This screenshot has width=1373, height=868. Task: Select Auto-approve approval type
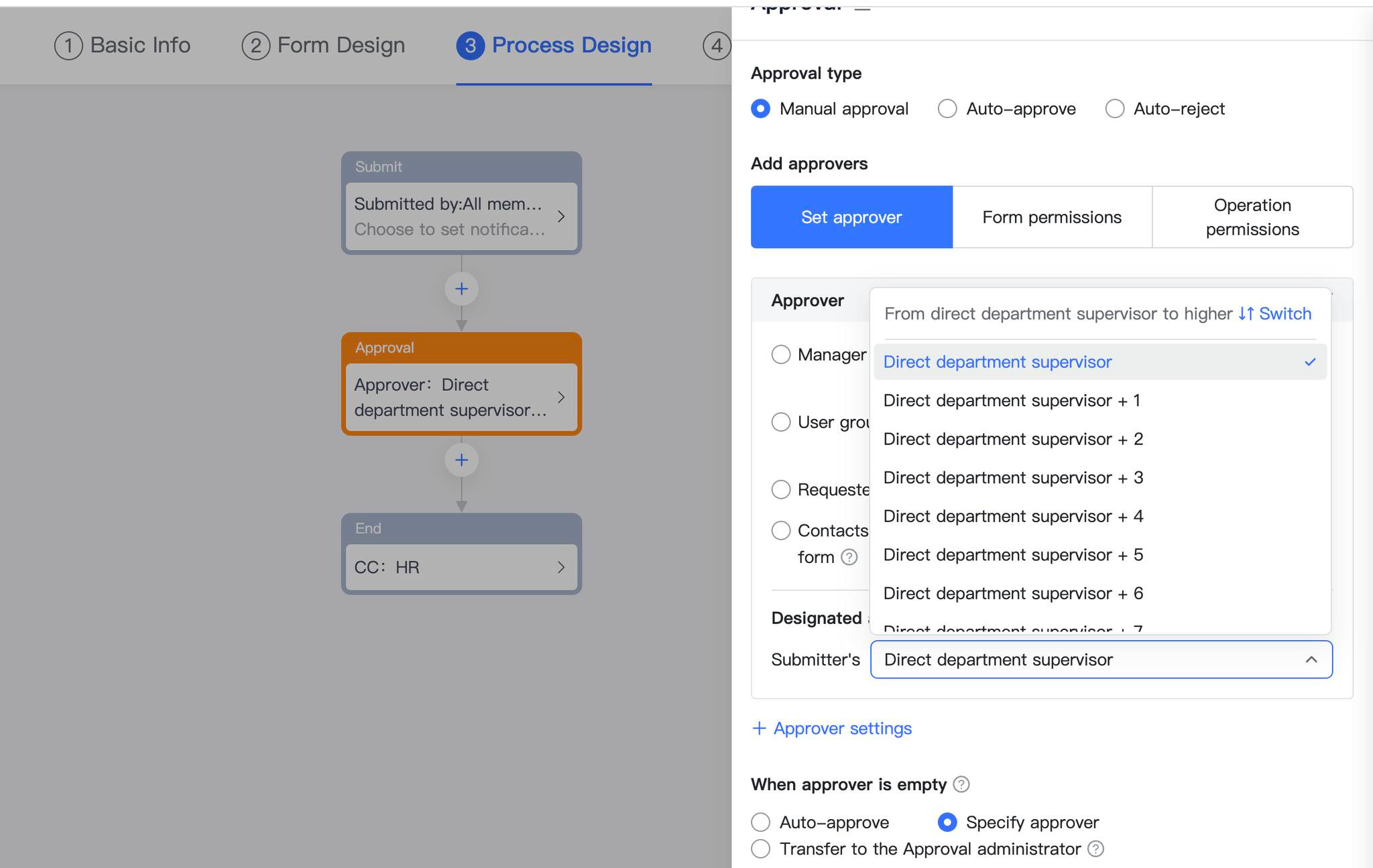coord(947,109)
